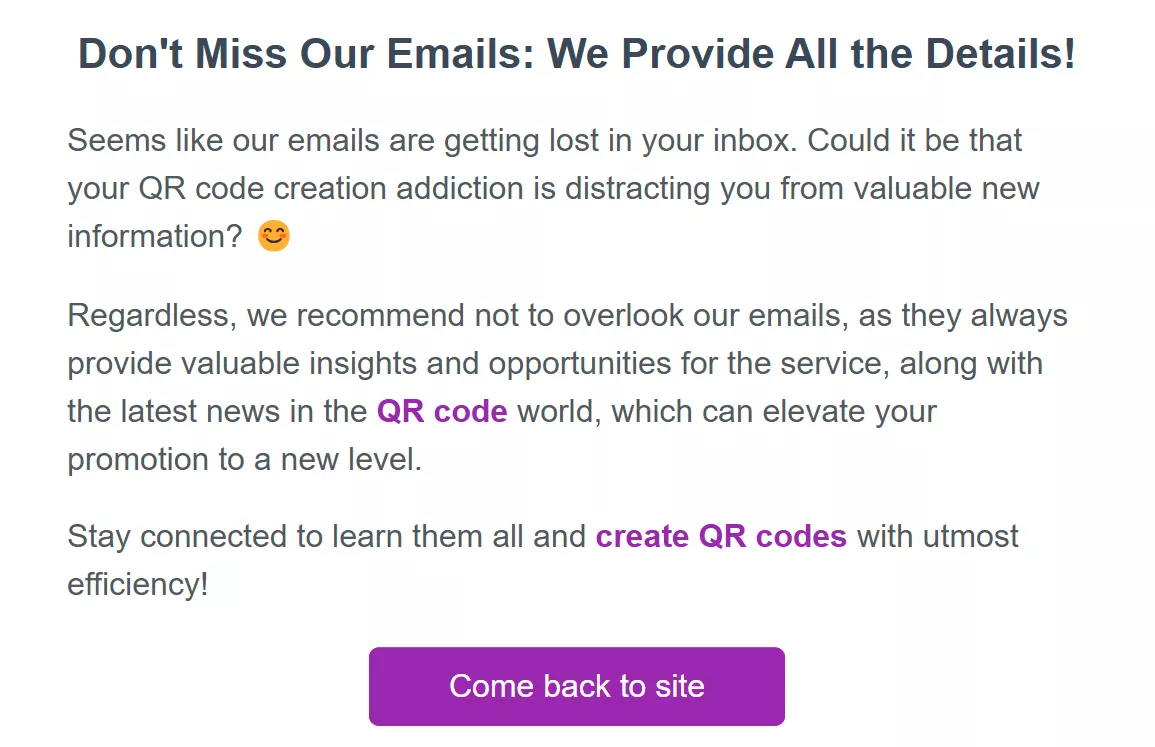Click the phrase promotion to a new level
Viewport: 1155px width, 747px height.
(x=245, y=460)
